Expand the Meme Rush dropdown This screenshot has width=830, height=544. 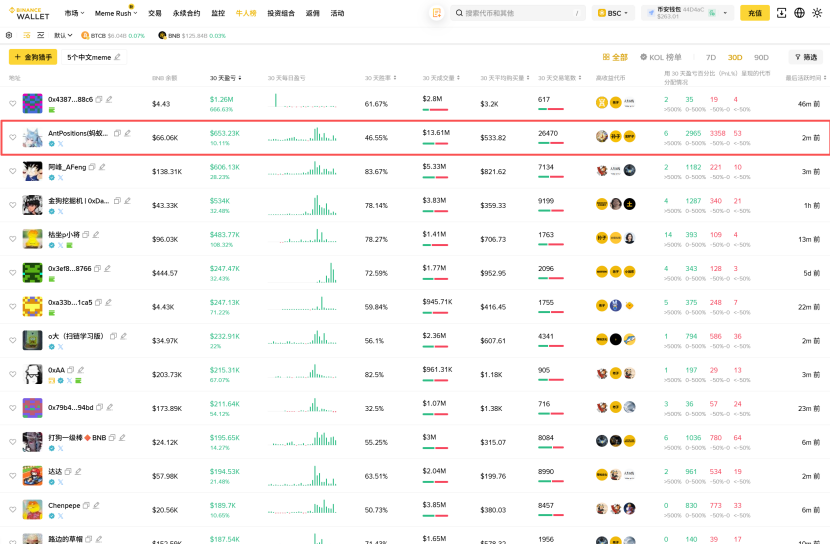tap(116, 13)
